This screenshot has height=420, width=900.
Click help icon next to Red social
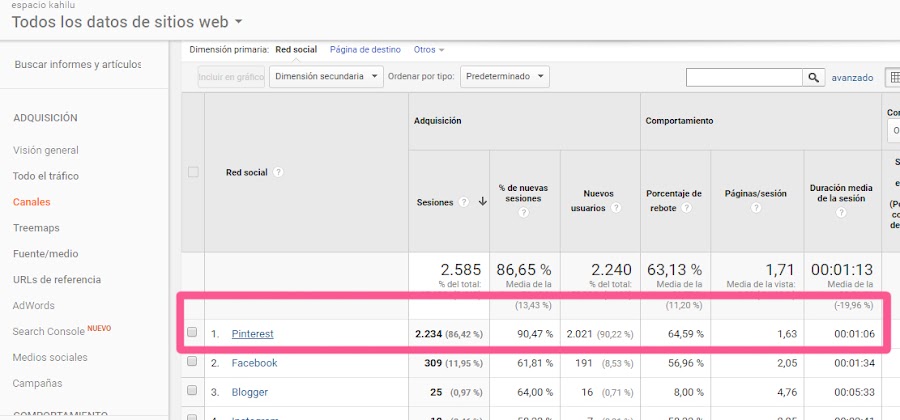(278, 172)
